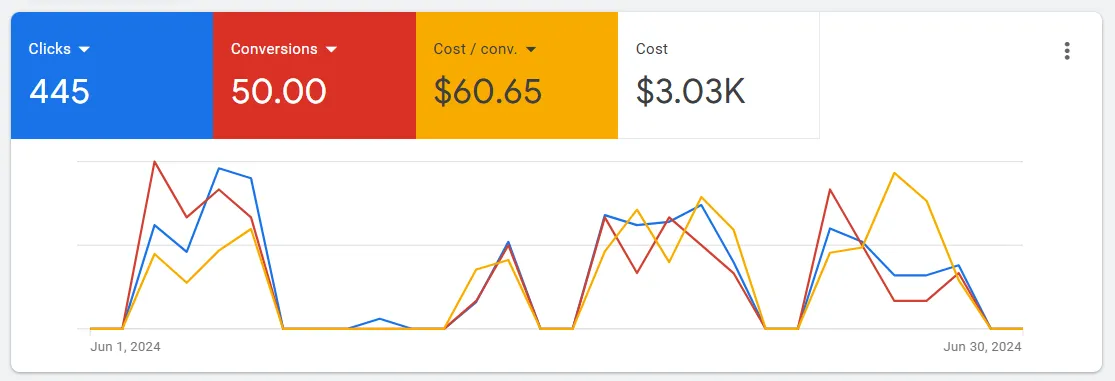
Task: Select the blue Clicks label
Action: (50, 49)
